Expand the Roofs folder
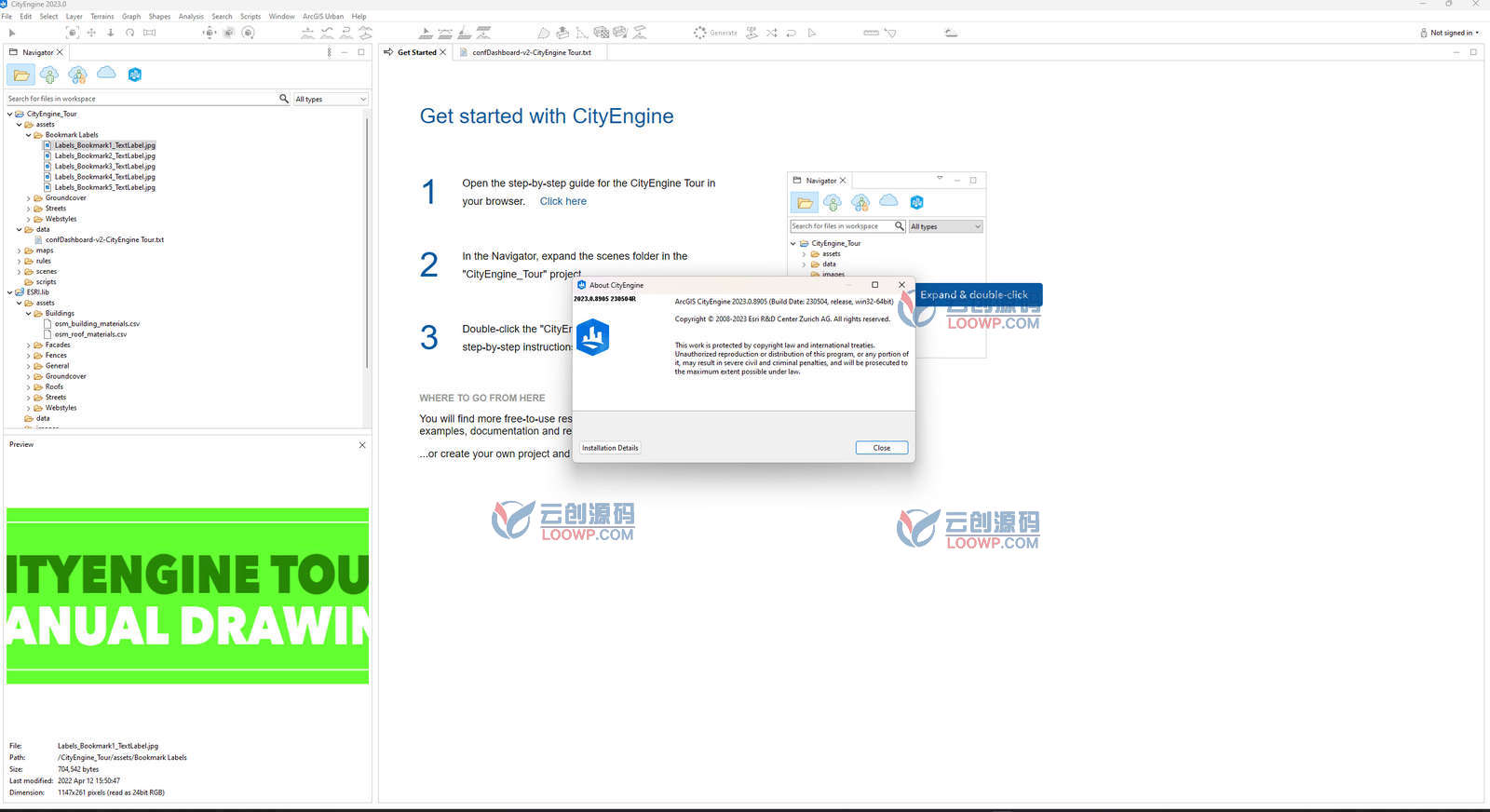The width and height of the screenshot is (1490, 812). [x=28, y=387]
